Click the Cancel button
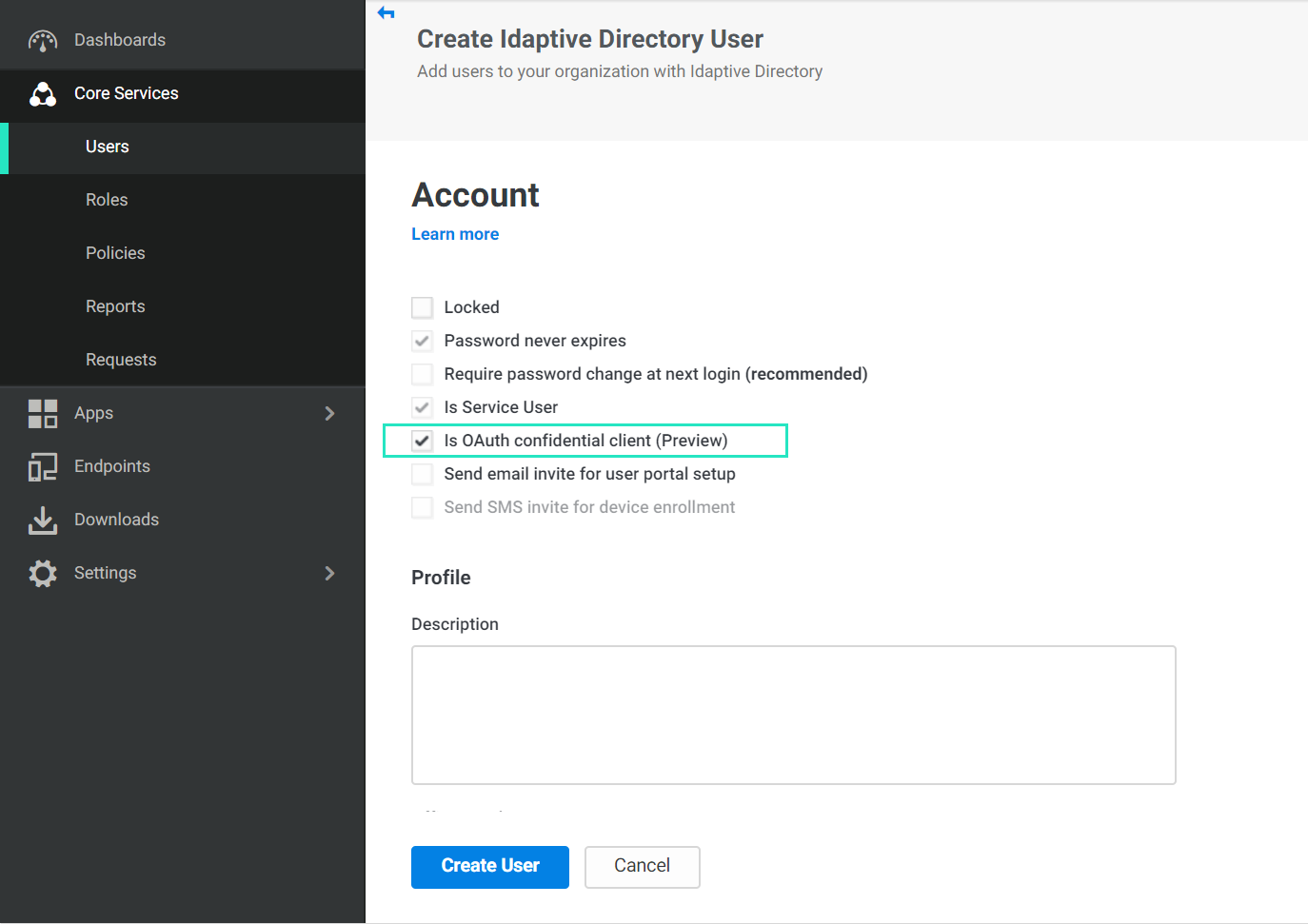Viewport: 1308px width, 924px height. (643, 867)
